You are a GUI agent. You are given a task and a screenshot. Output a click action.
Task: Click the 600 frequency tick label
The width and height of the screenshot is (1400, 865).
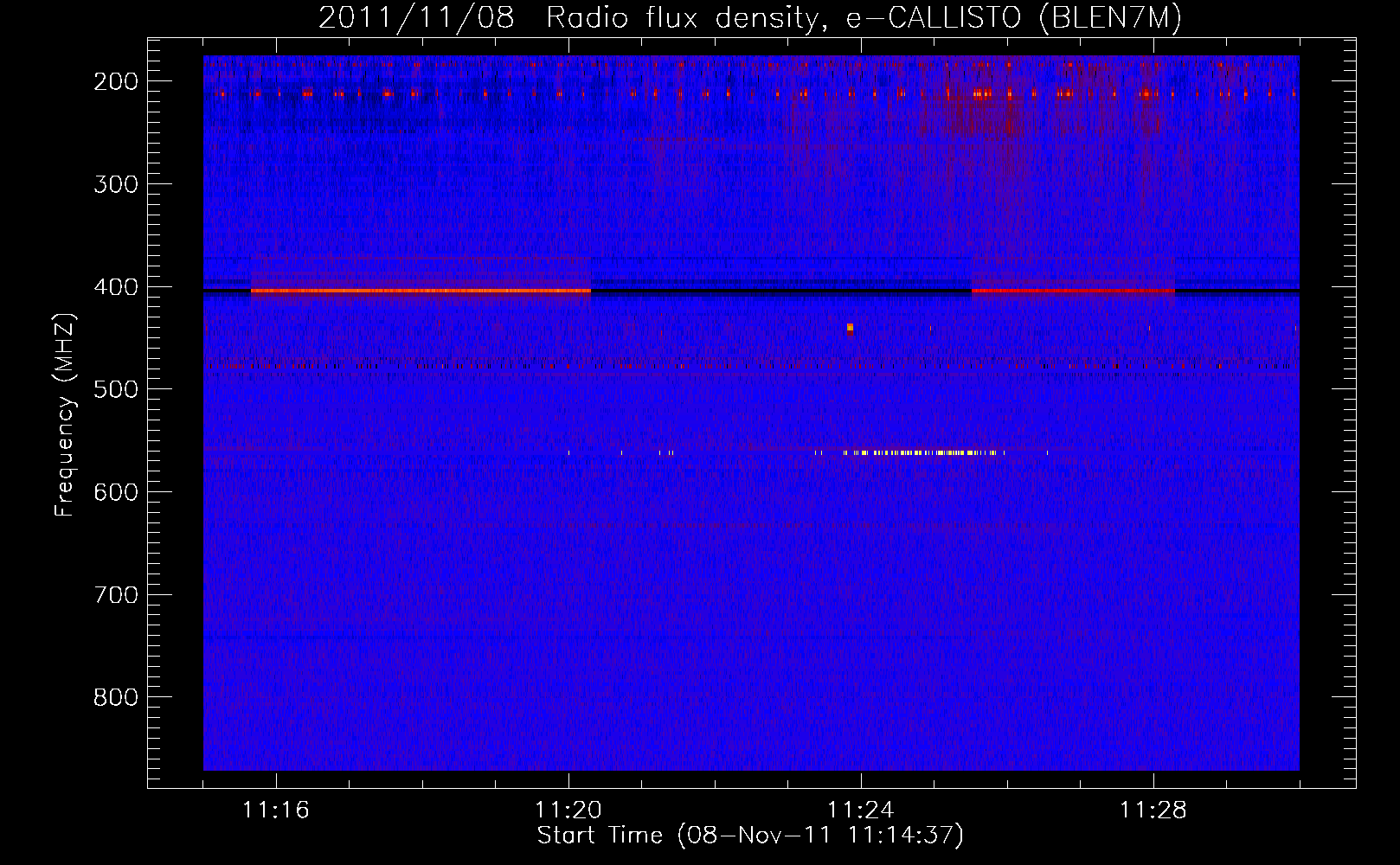tap(115, 492)
